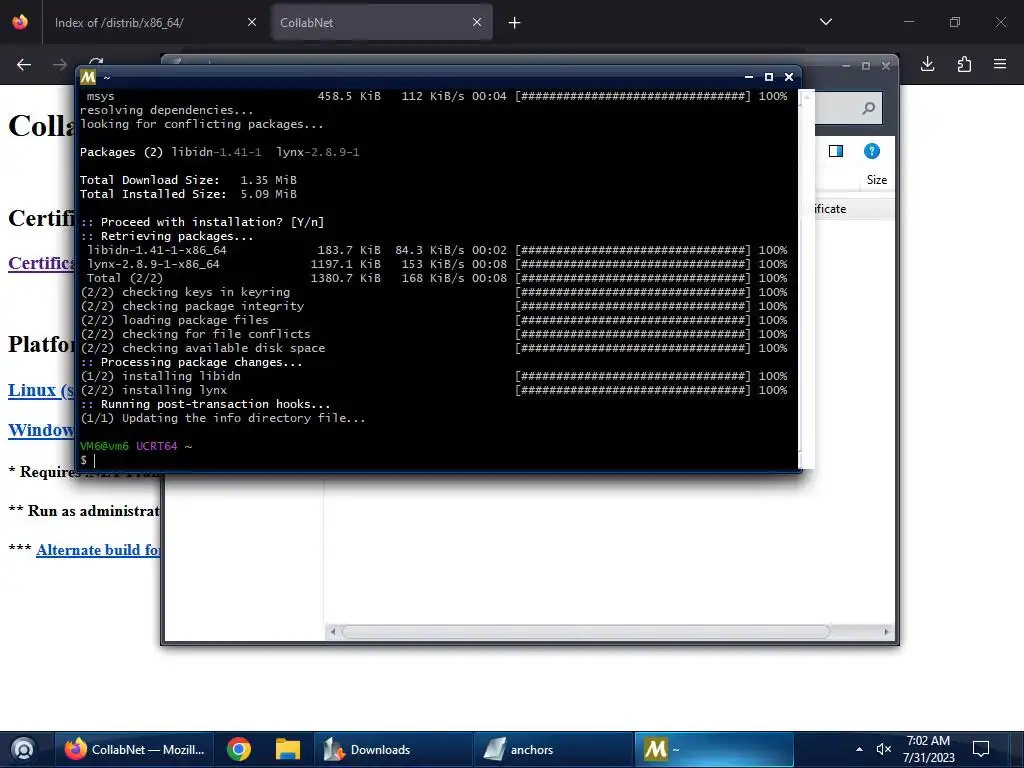Click the Firefox logo icon in the browser
Image resolution: width=1024 pixels, height=768 pixels.
pyautogui.click(x=20, y=22)
